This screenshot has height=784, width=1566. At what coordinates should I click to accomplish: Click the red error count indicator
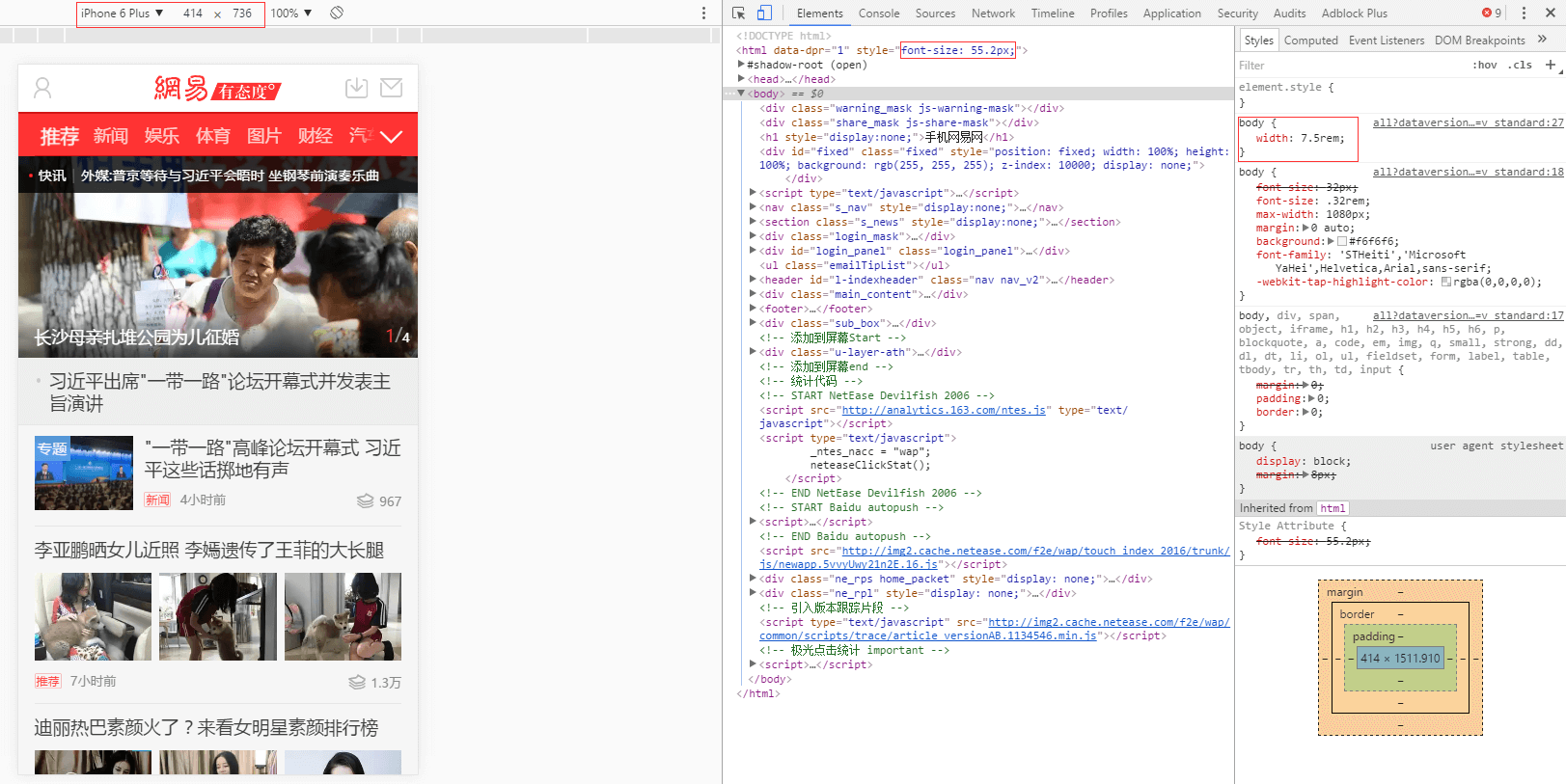tap(1492, 13)
